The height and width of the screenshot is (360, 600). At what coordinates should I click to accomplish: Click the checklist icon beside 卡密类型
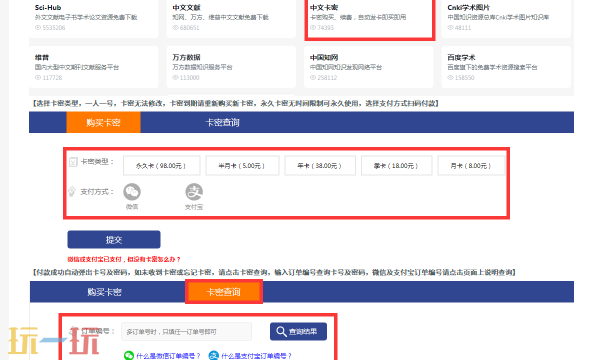pos(73,162)
